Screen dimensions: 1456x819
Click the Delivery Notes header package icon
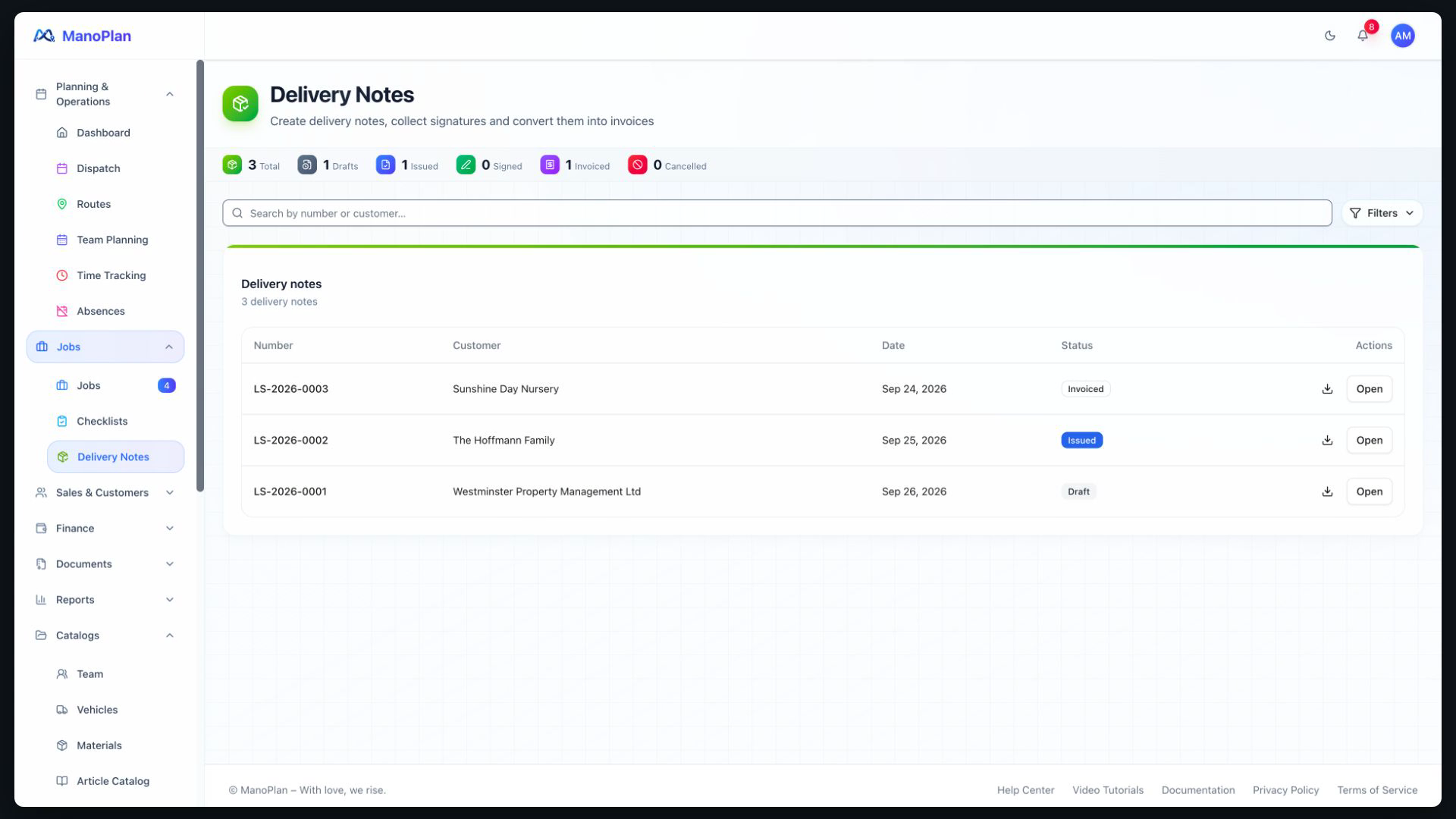(x=240, y=104)
